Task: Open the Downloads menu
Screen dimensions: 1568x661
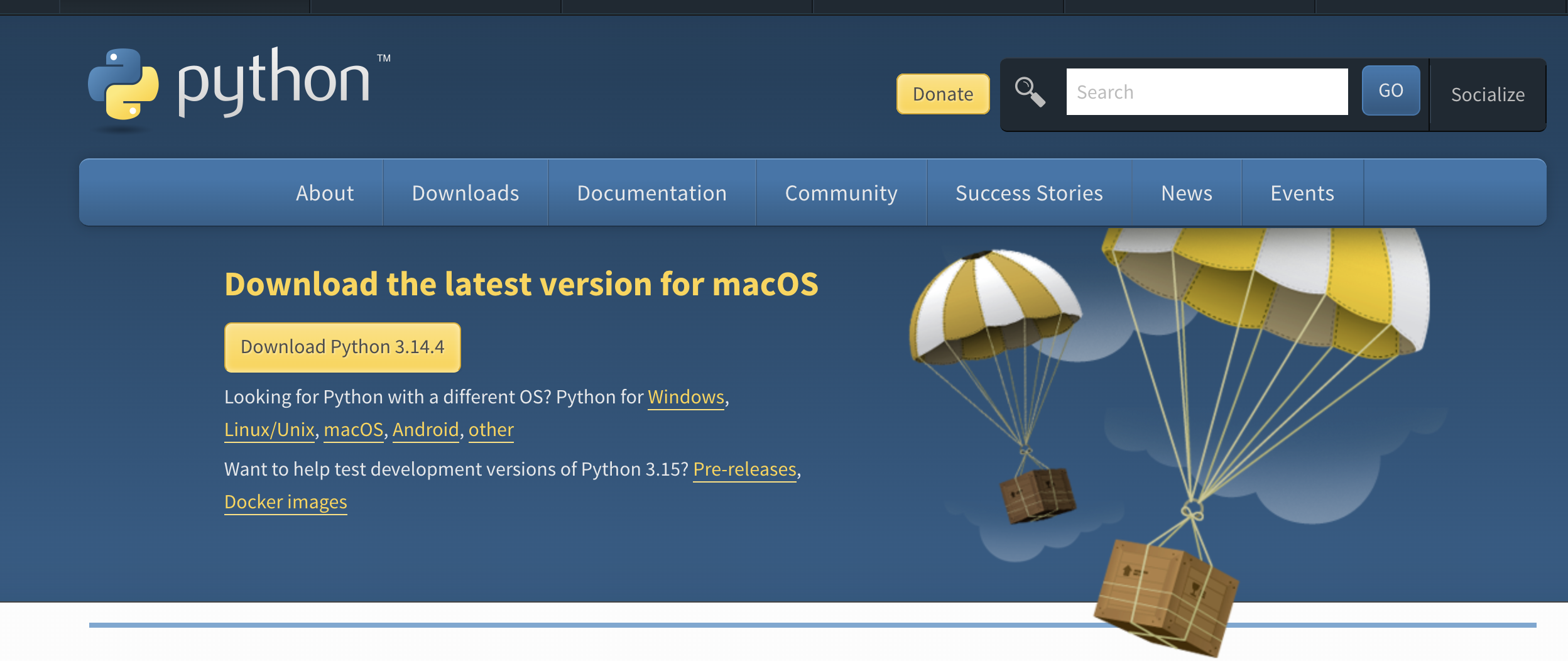Action: [465, 193]
